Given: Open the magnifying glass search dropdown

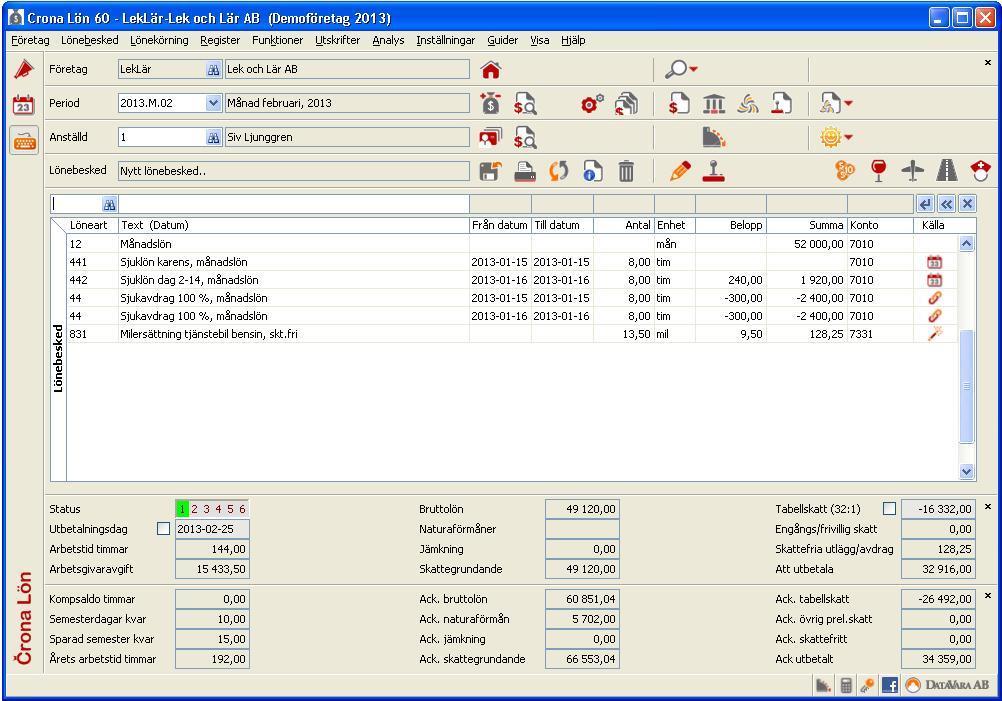Looking at the screenshot, I should pyautogui.click(x=681, y=69).
